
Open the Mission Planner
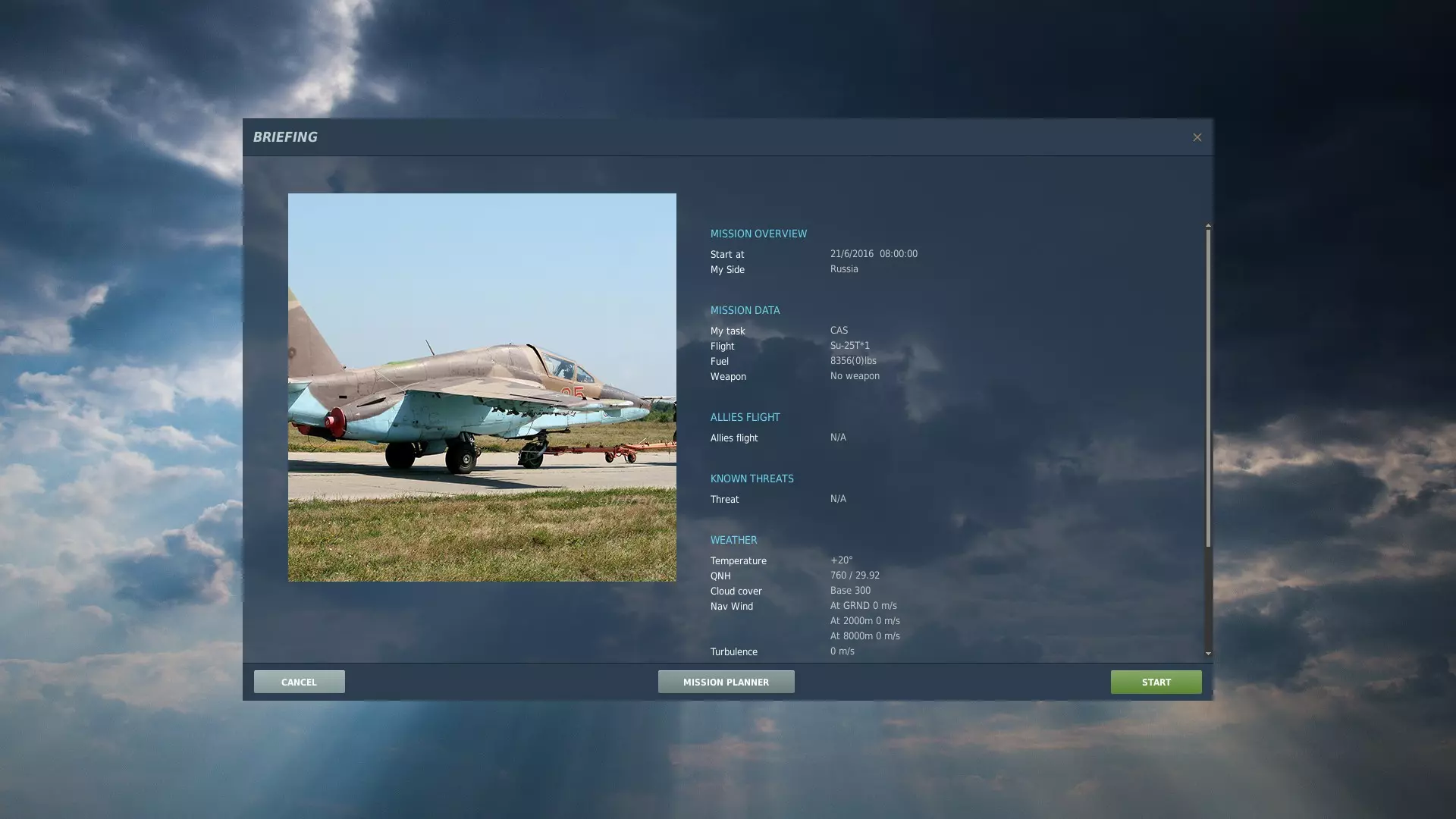(x=726, y=682)
